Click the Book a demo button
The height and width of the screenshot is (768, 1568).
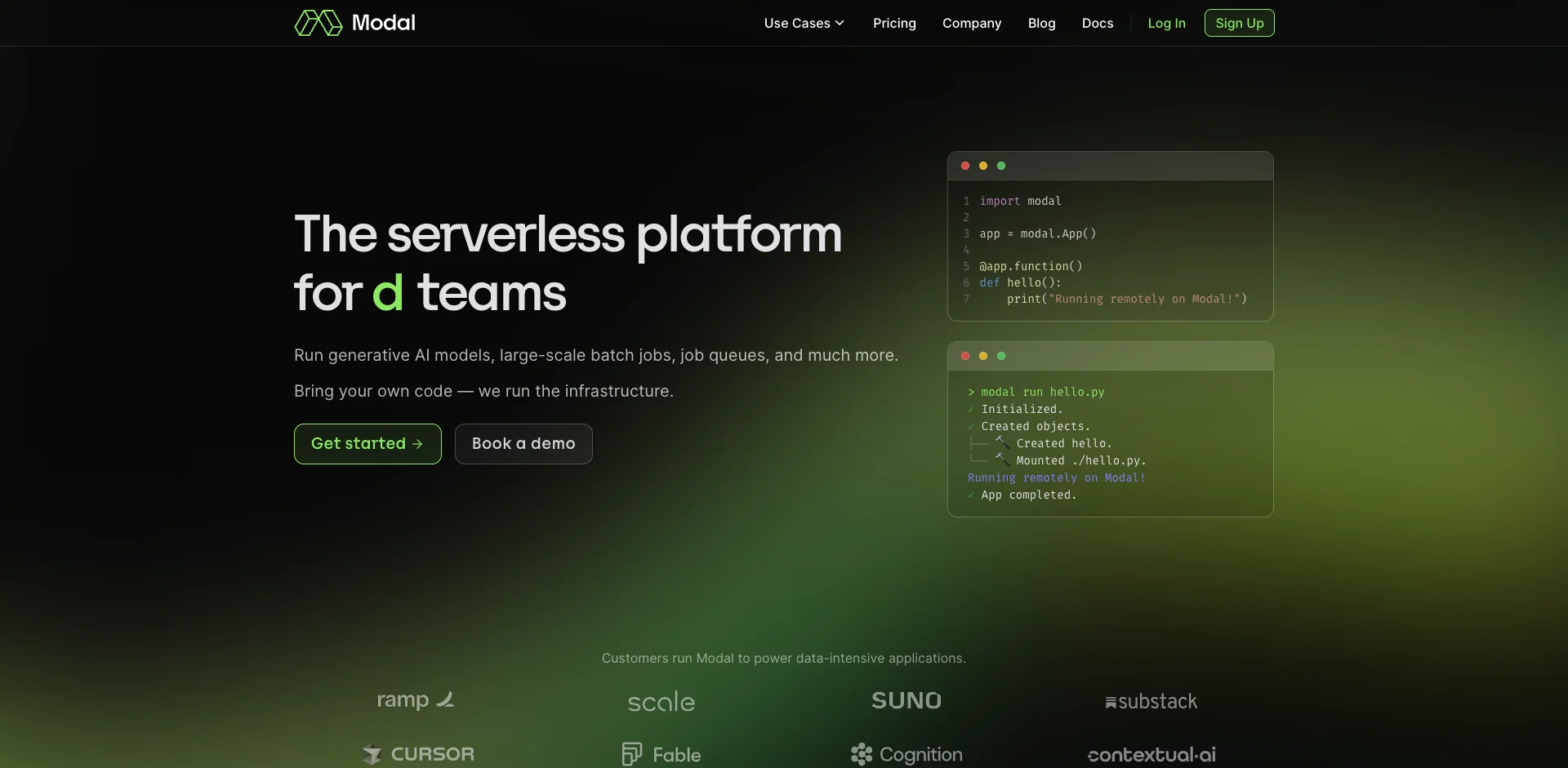523,444
